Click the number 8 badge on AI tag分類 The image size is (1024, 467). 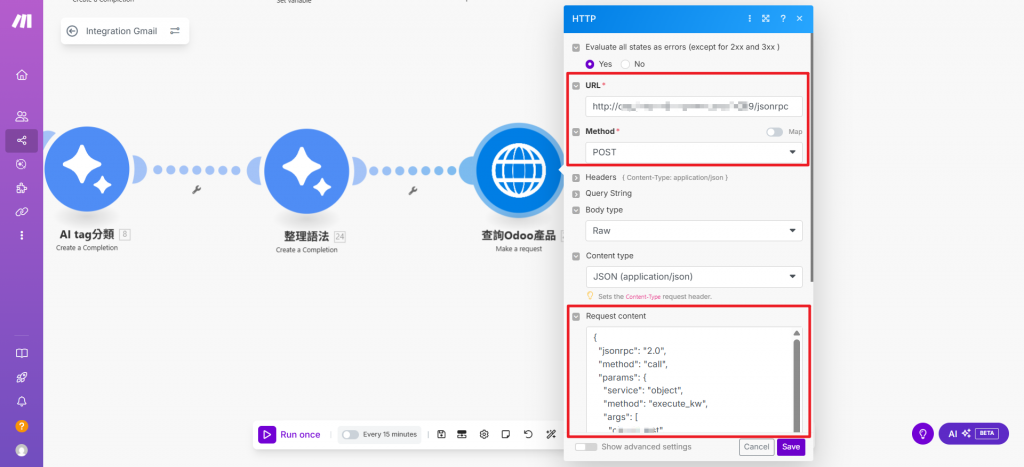pyautogui.click(x=125, y=234)
